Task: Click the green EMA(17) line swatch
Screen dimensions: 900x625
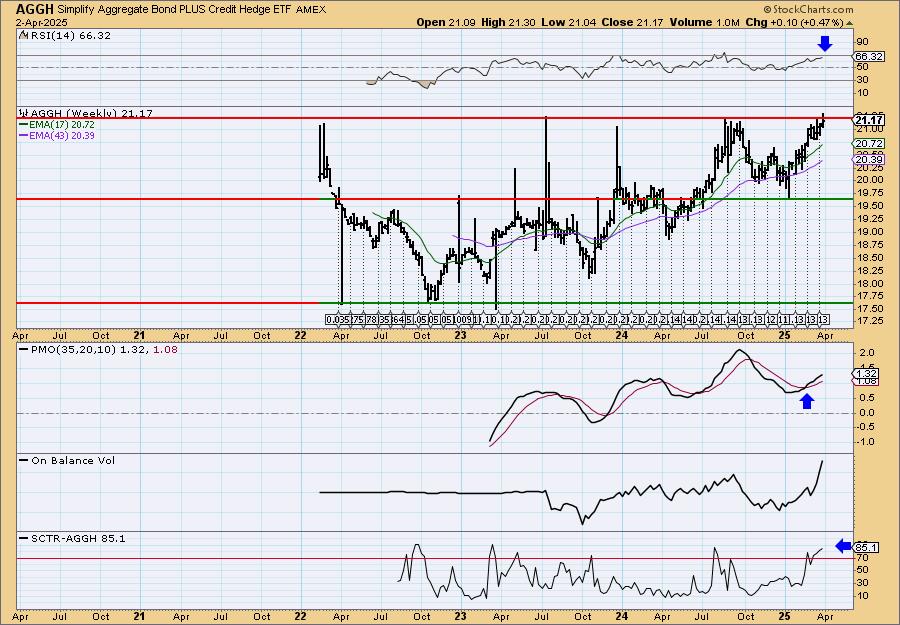Action: [23, 125]
